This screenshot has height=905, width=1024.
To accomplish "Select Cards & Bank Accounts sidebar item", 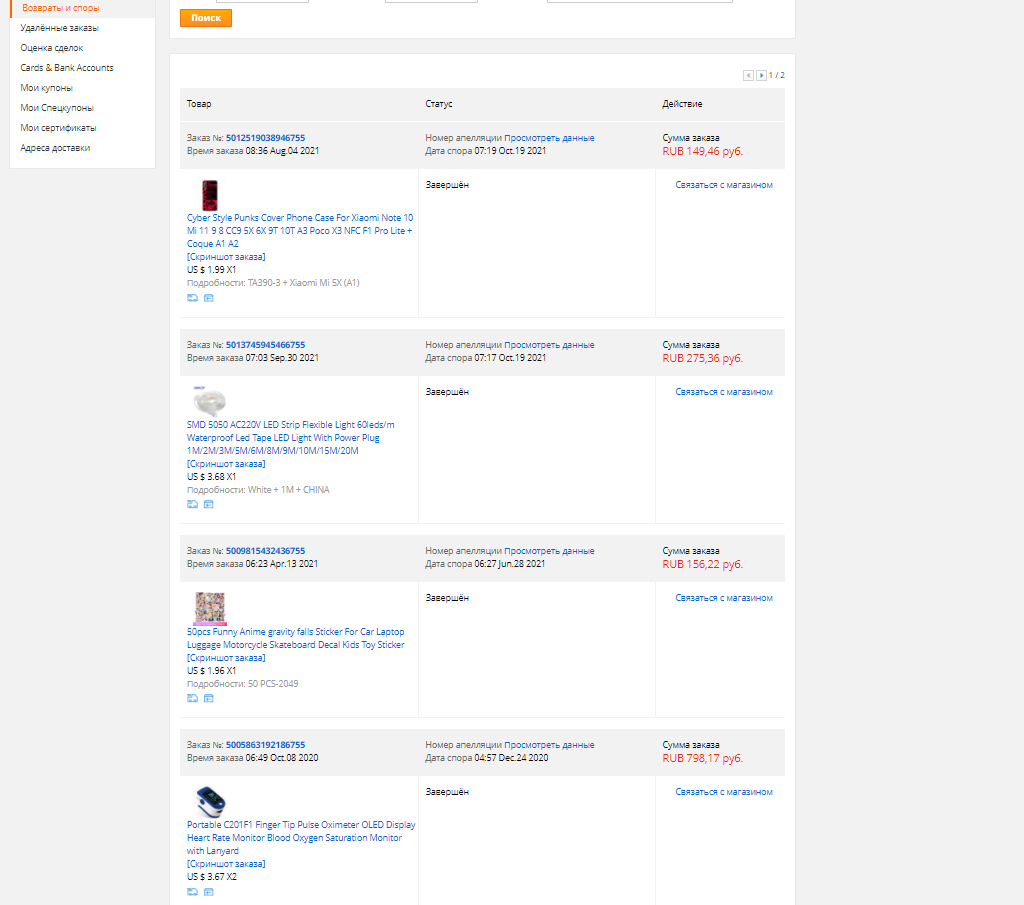I will pos(67,68).
